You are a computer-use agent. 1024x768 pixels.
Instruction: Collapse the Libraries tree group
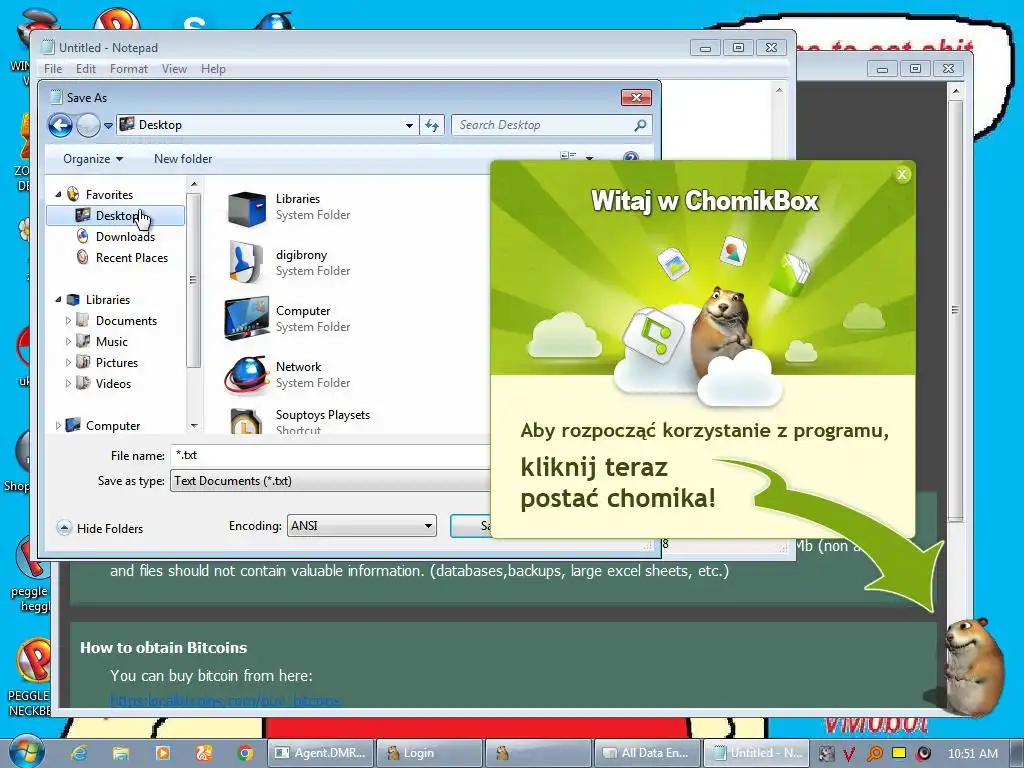point(58,300)
